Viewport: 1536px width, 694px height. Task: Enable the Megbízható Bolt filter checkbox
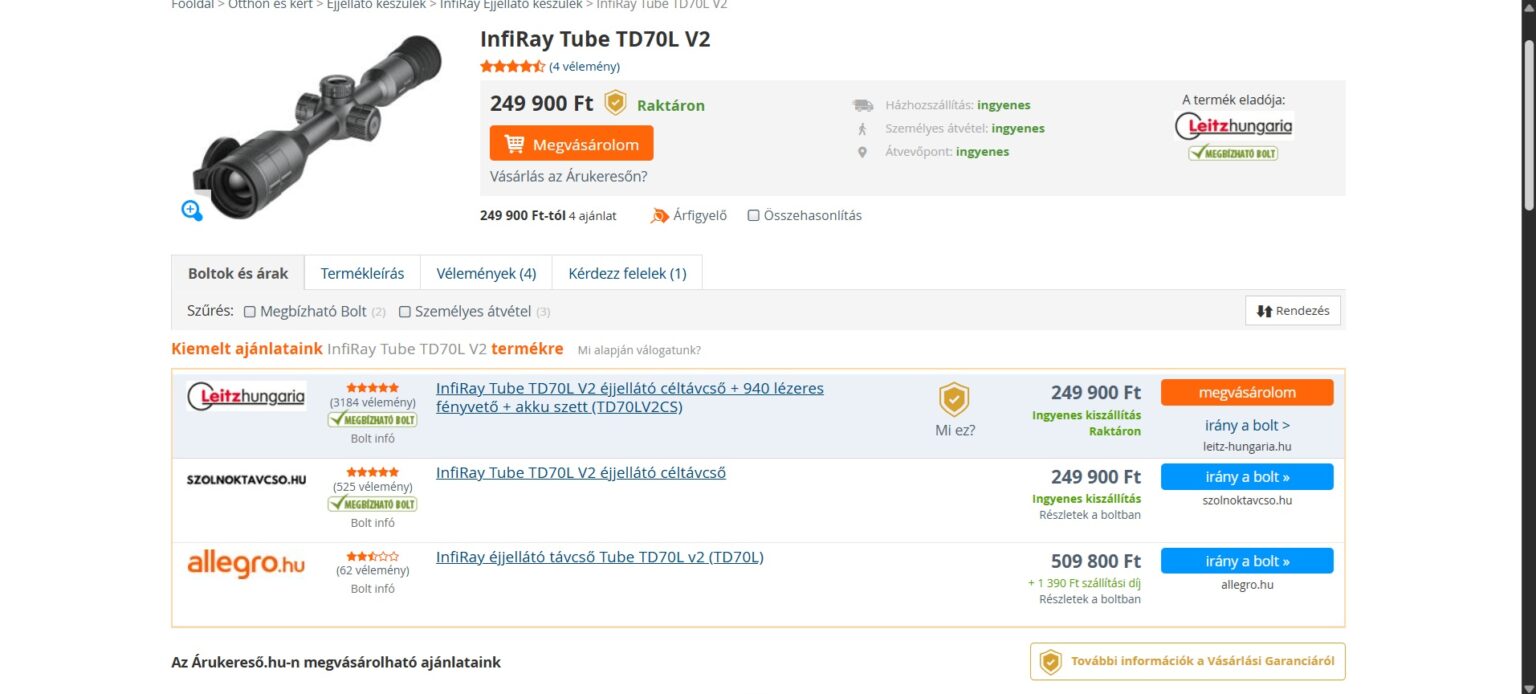(x=250, y=311)
